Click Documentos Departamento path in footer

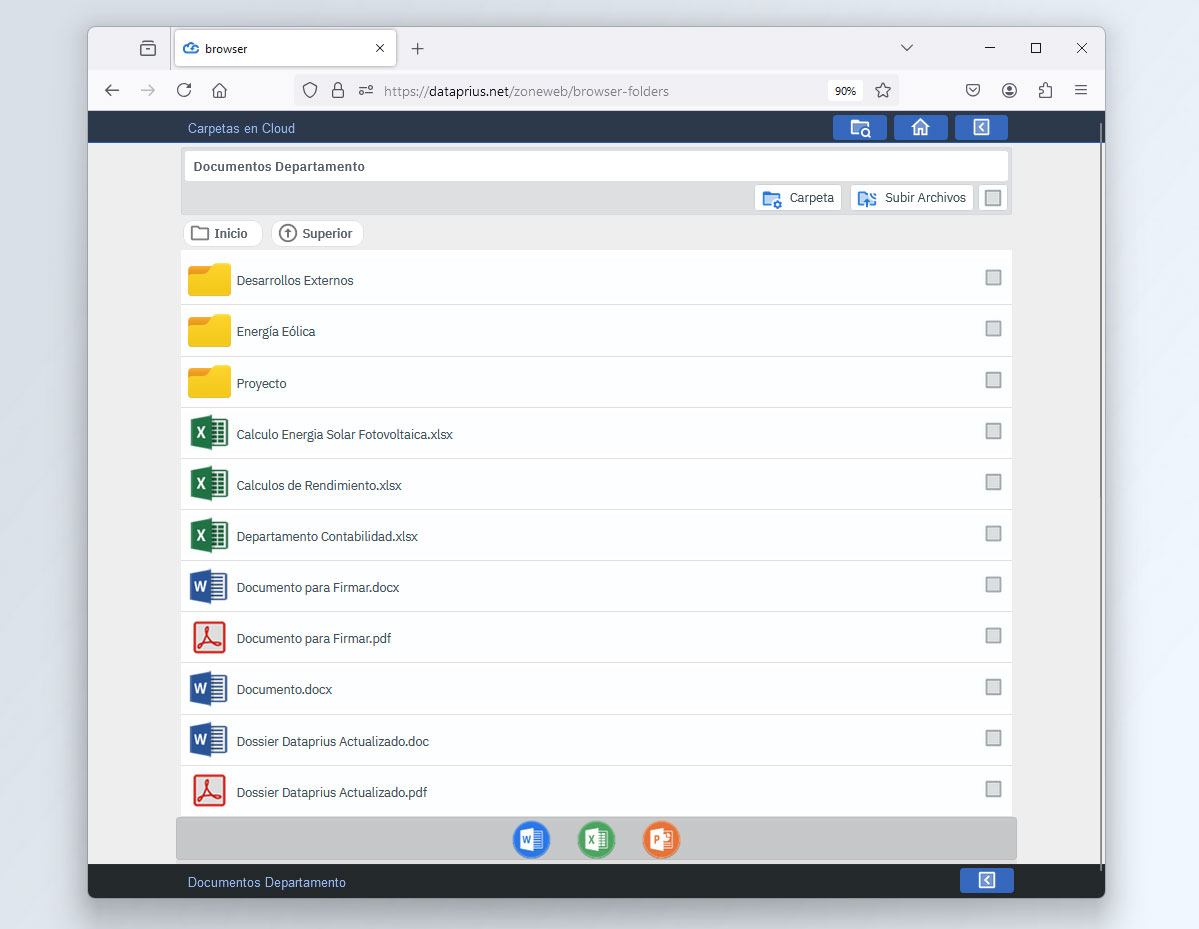[x=267, y=882]
